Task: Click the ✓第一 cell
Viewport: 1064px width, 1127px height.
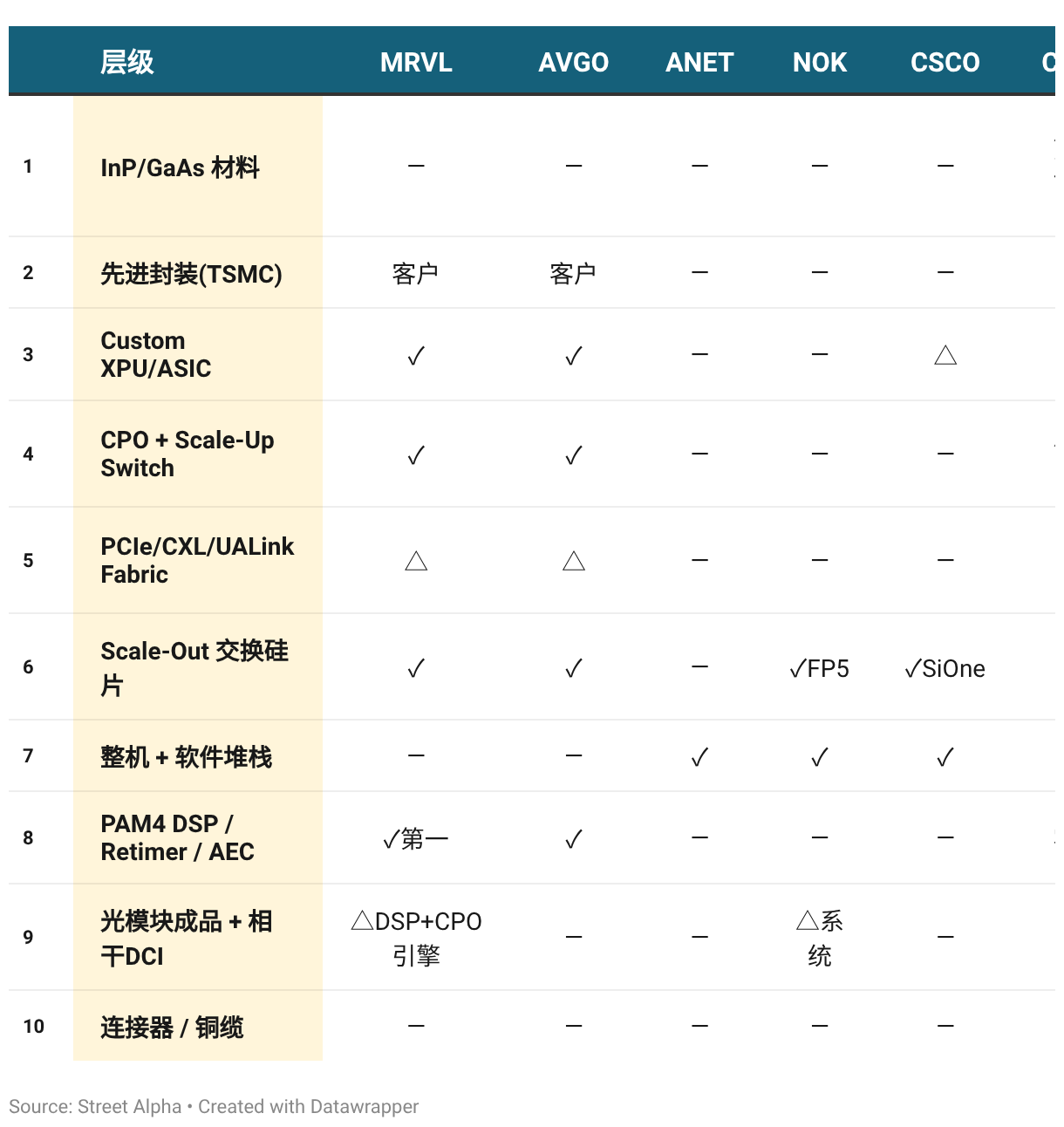Action: (x=416, y=839)
